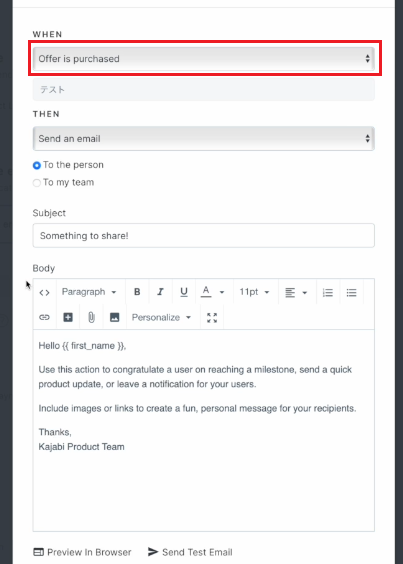
Task: Open the Offer is purchased trigger dropdown
Action: pos(204,59)
